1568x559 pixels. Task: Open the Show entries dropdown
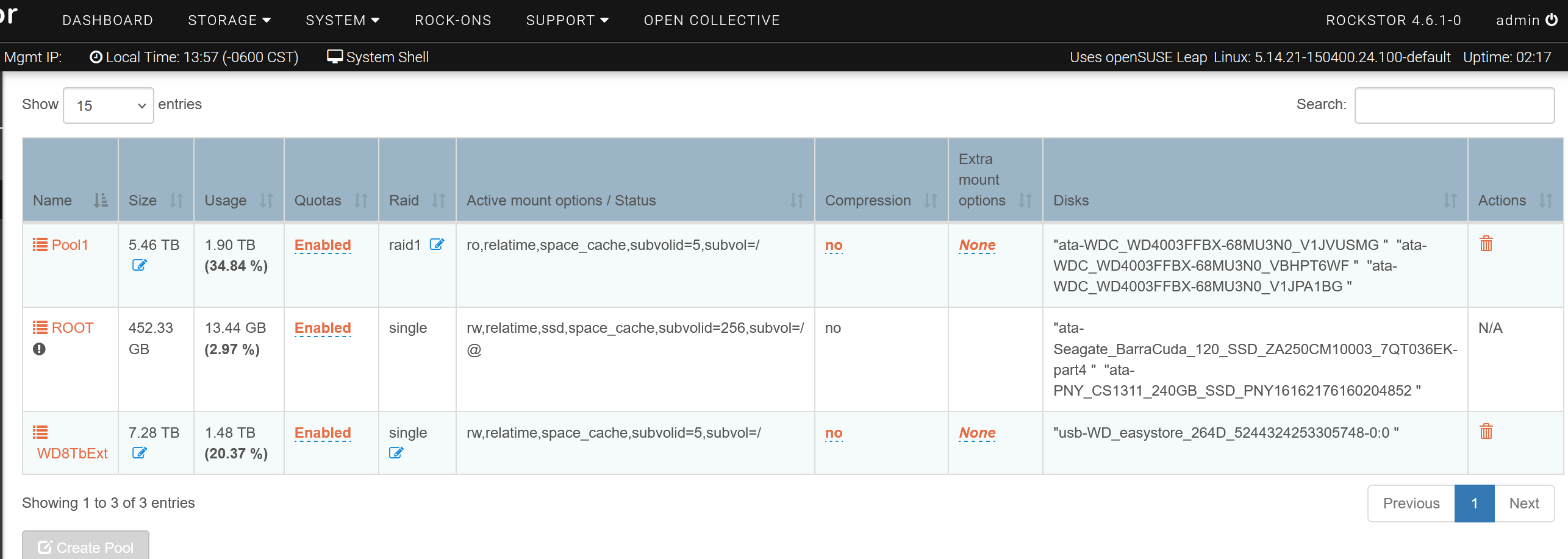click(x=108, y=105)
